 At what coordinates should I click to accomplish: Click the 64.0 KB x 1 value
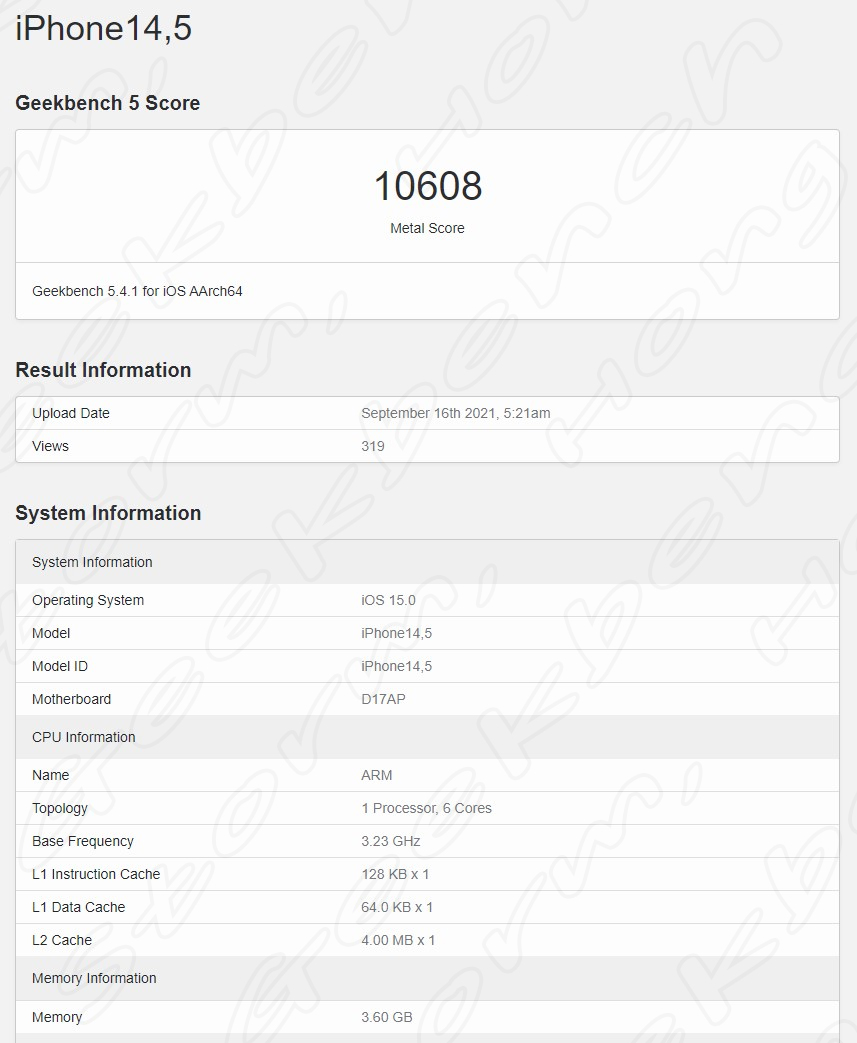click(397, 907)
